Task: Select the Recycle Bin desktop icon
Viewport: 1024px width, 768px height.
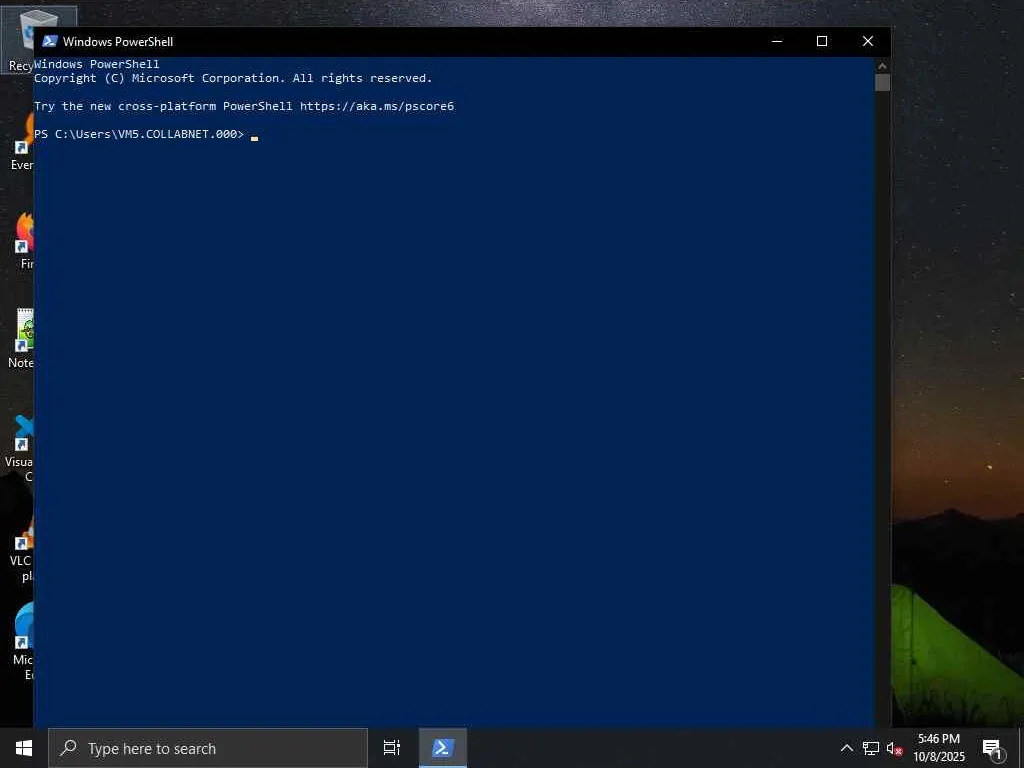Action: pos(18,39)
